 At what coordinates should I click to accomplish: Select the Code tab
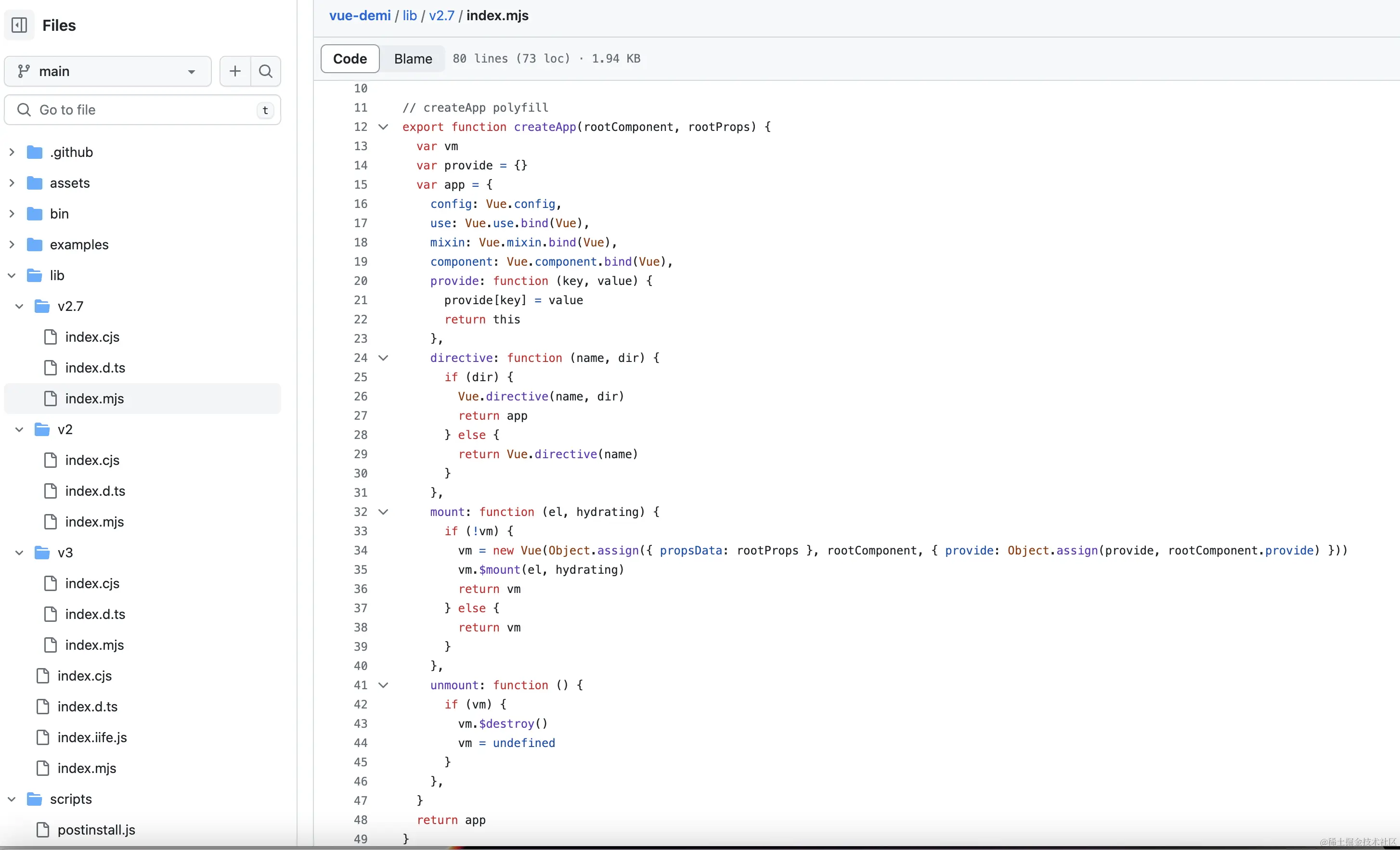pos(350,59)
